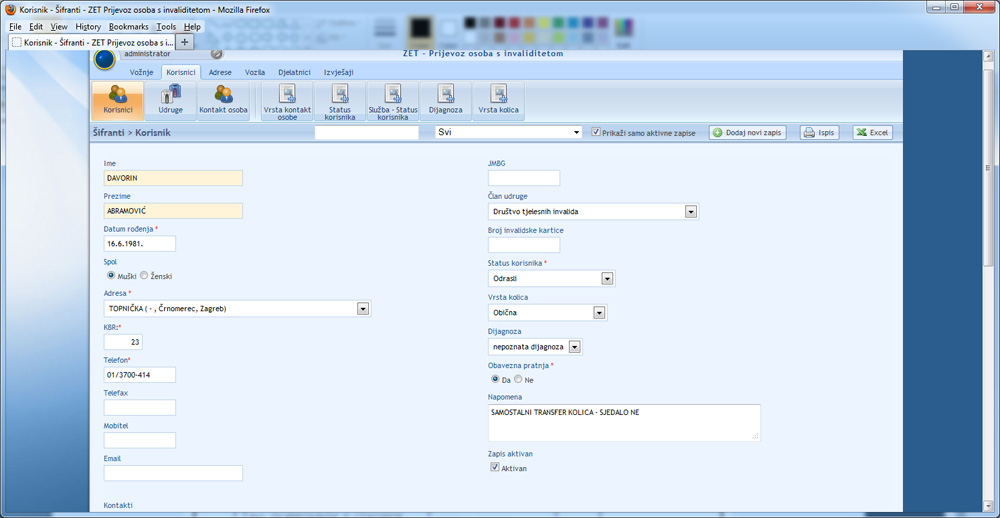Select the Muški radio button

click(111, 276)
